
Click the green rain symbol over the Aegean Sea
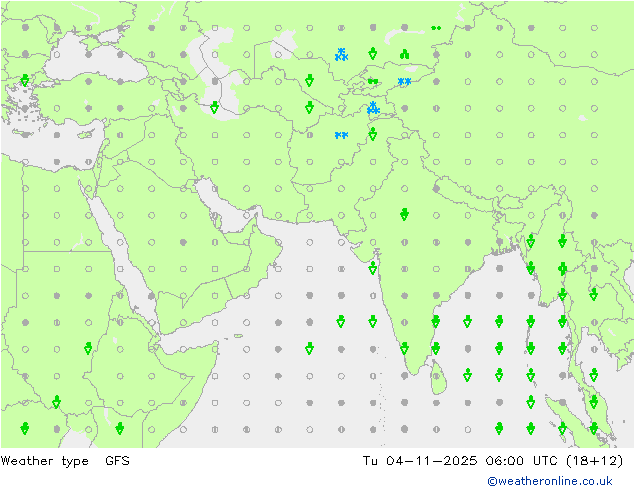(25, 80)
